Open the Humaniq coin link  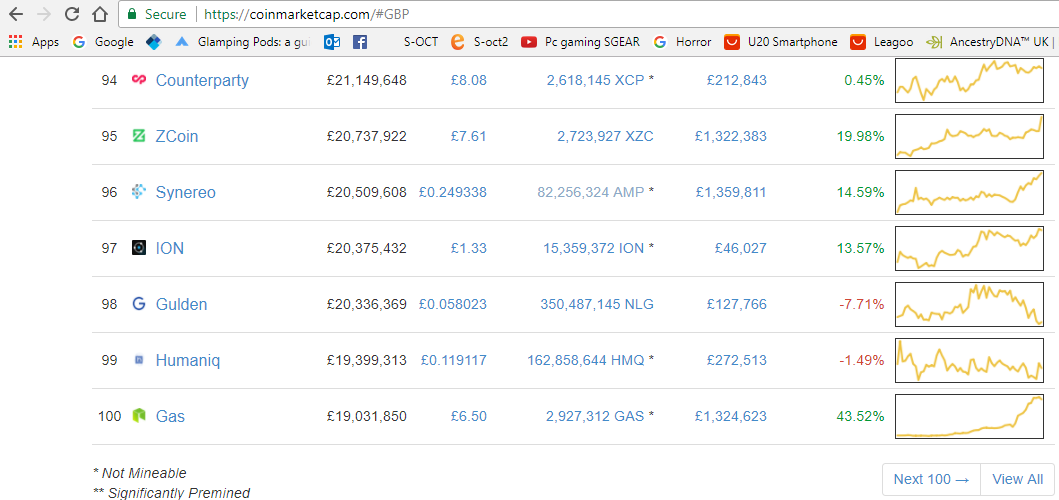(x=189, y=360)
